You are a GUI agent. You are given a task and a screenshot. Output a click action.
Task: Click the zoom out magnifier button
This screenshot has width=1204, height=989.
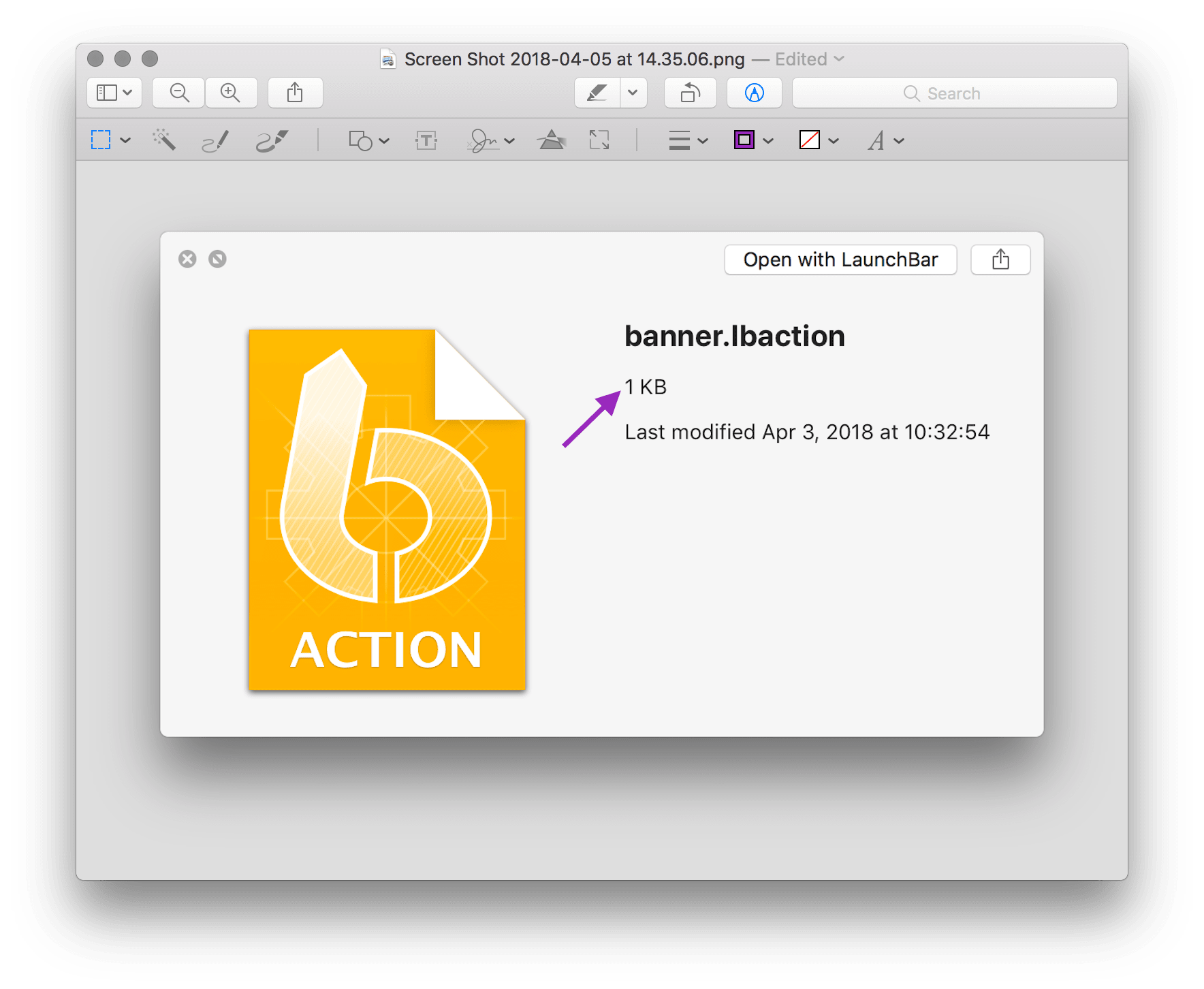[179, 93]
